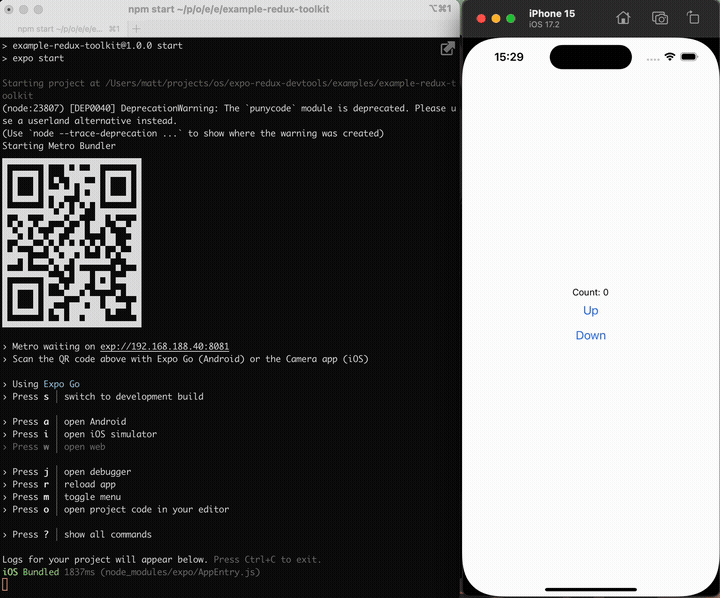
Task: Click 'show all commands' terminal line
Action: coord(107,535)
